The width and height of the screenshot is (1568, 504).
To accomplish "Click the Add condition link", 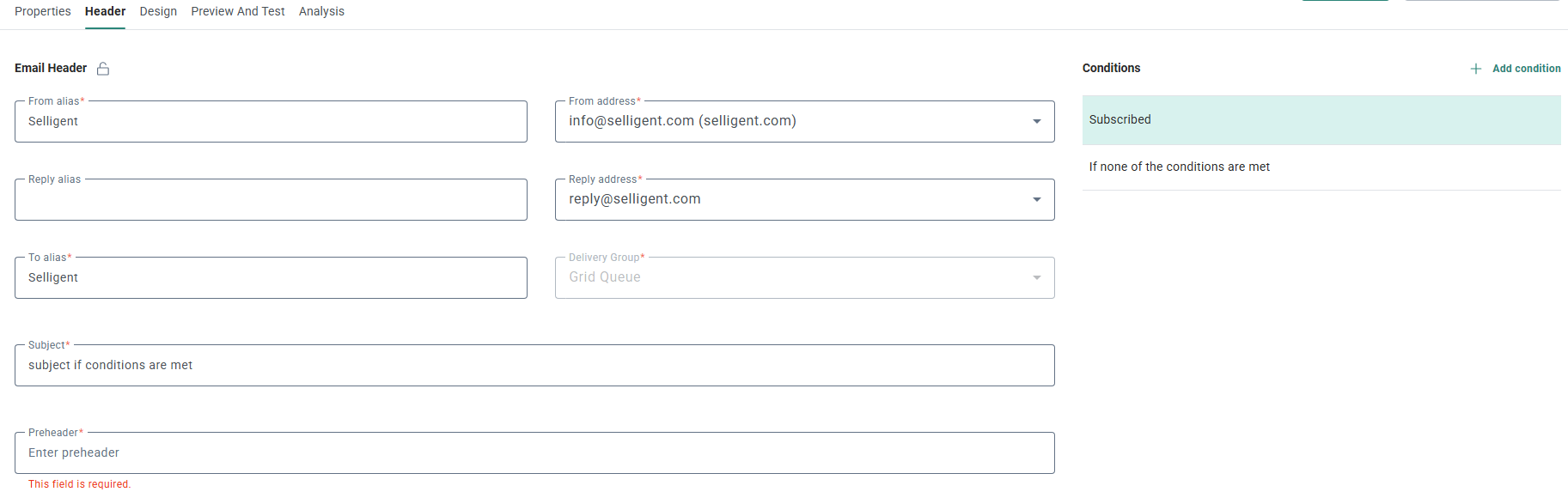I will [x=1526, y=69].
